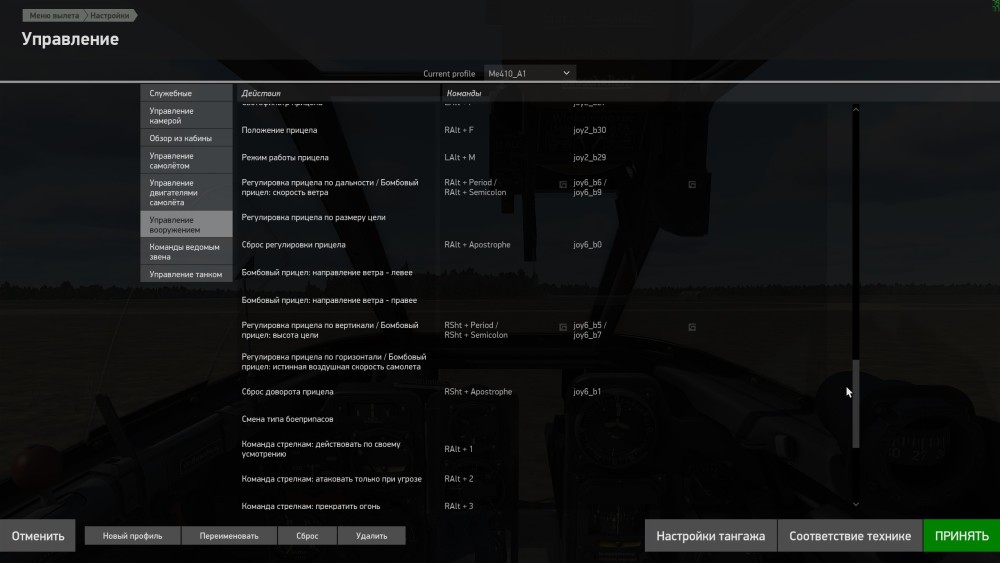Click the controls list scrollbar thumb
Image resolution: width=1000 pixels, height=563 pixels.
[x=856, y=404]
